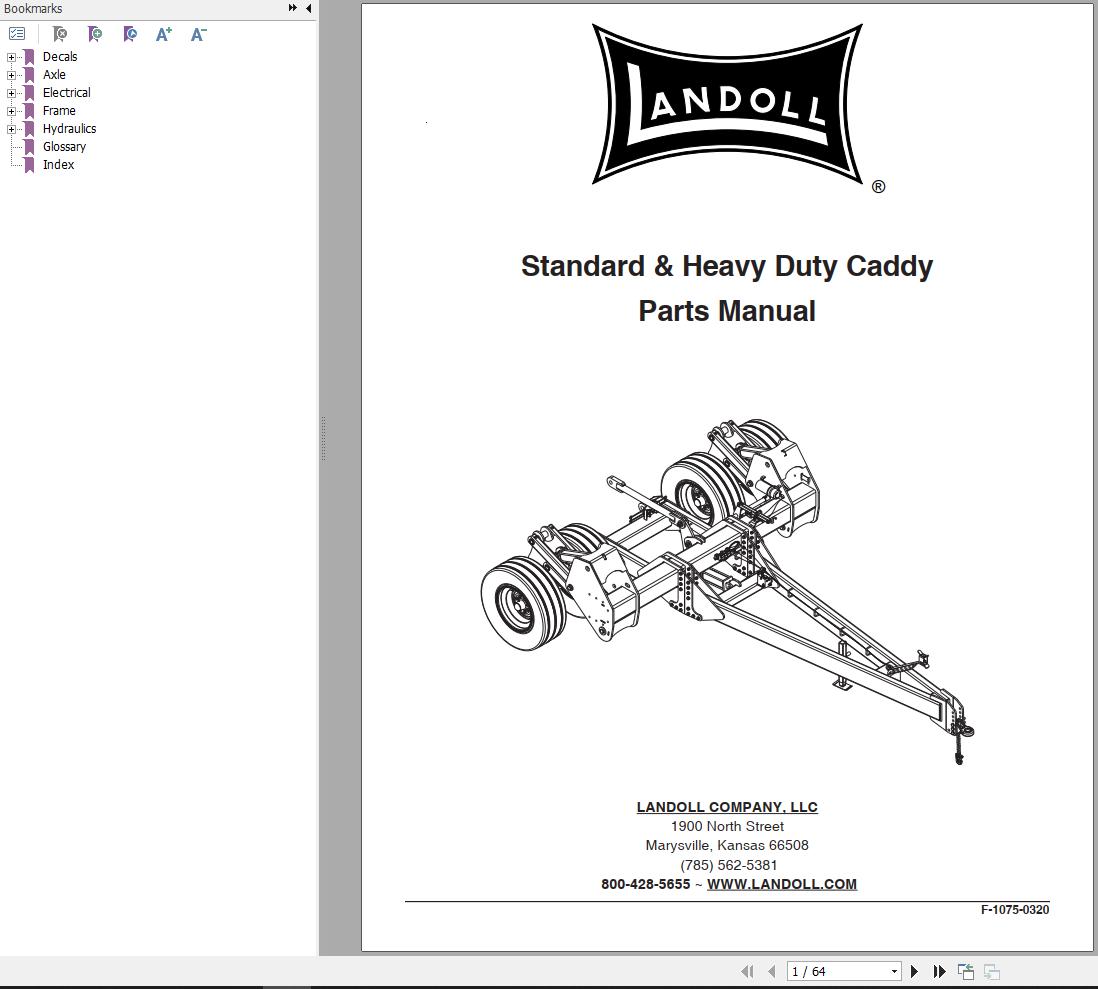Collapse the Bookmarks panel with the arrow
The width and height of the screenshot is (1098, 989).
(x=307, y=8)
